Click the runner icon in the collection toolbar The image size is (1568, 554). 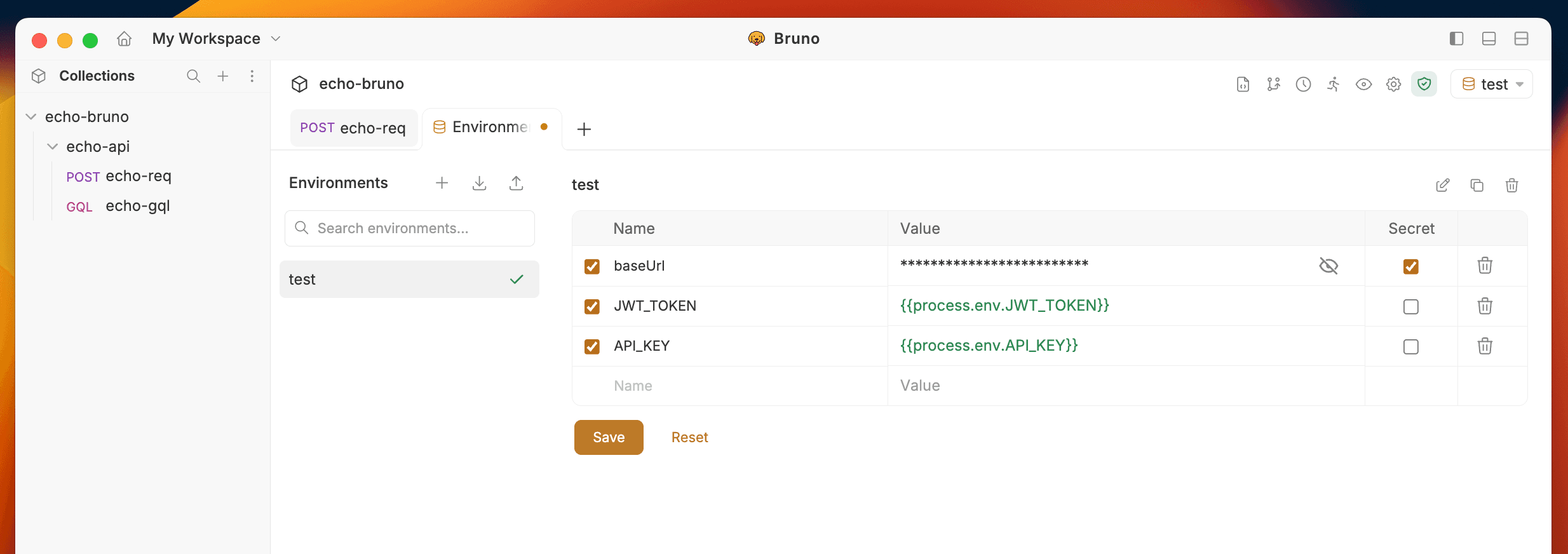1333,84
